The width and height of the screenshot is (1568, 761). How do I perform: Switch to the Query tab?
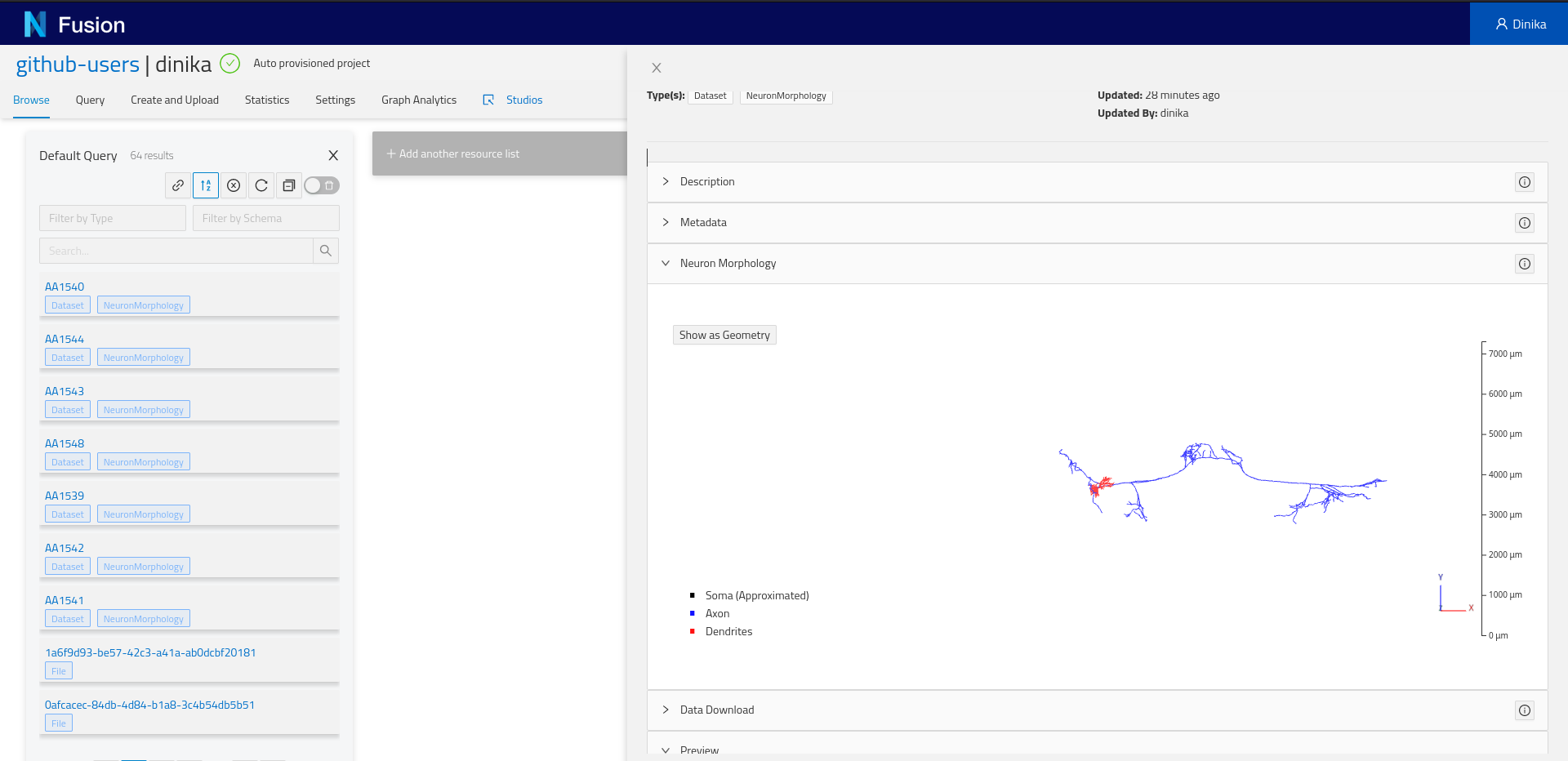point(90,100)
